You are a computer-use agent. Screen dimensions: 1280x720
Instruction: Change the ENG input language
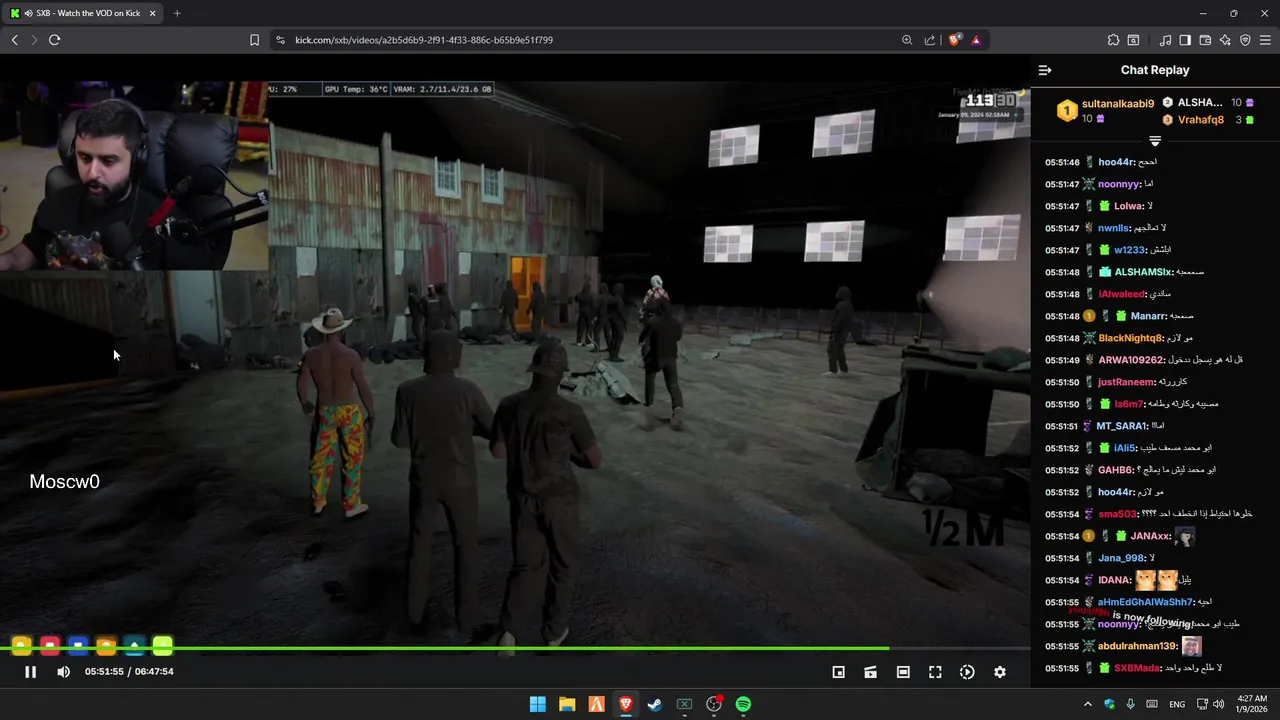coord(1177,704)
